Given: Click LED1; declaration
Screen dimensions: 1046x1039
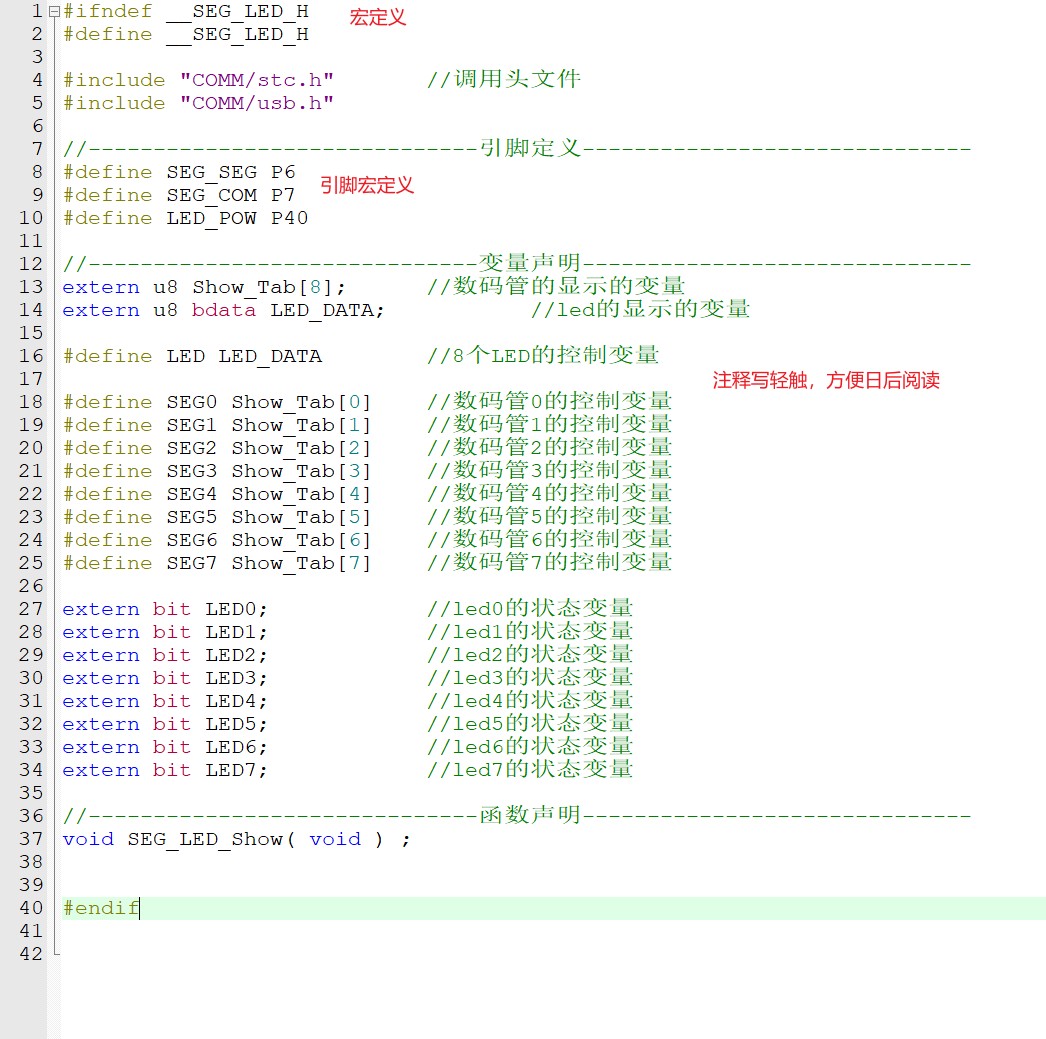Looking at the screenshot, I should pos(236,632).
